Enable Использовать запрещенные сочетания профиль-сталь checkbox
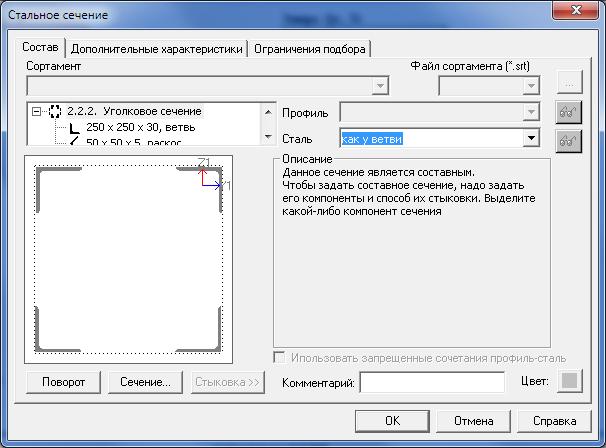This screenshot has height=448, width=606. tap(280, 357)
